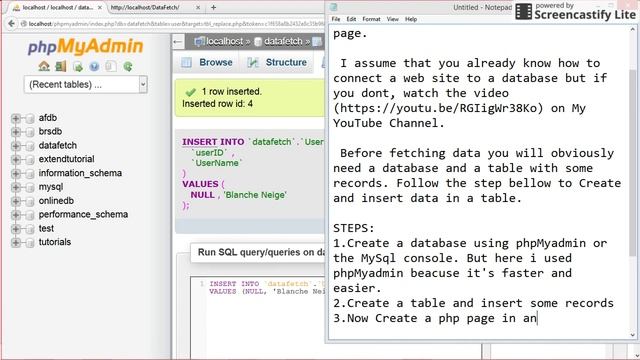Screen dimensions: 640x360
Task: Open phpMyAdmin documentation help icon
Action: (x=94, y=67)
